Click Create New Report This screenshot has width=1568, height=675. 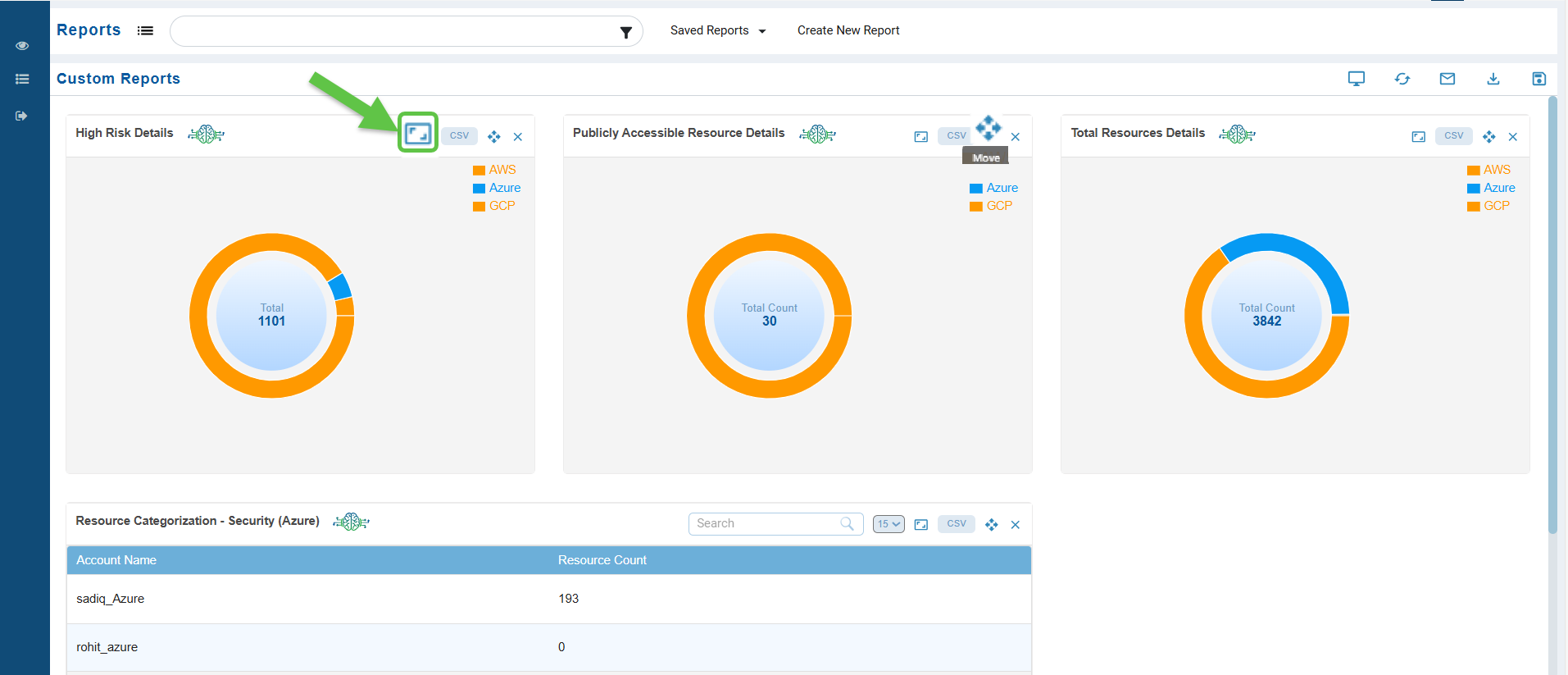click(848, 30)
